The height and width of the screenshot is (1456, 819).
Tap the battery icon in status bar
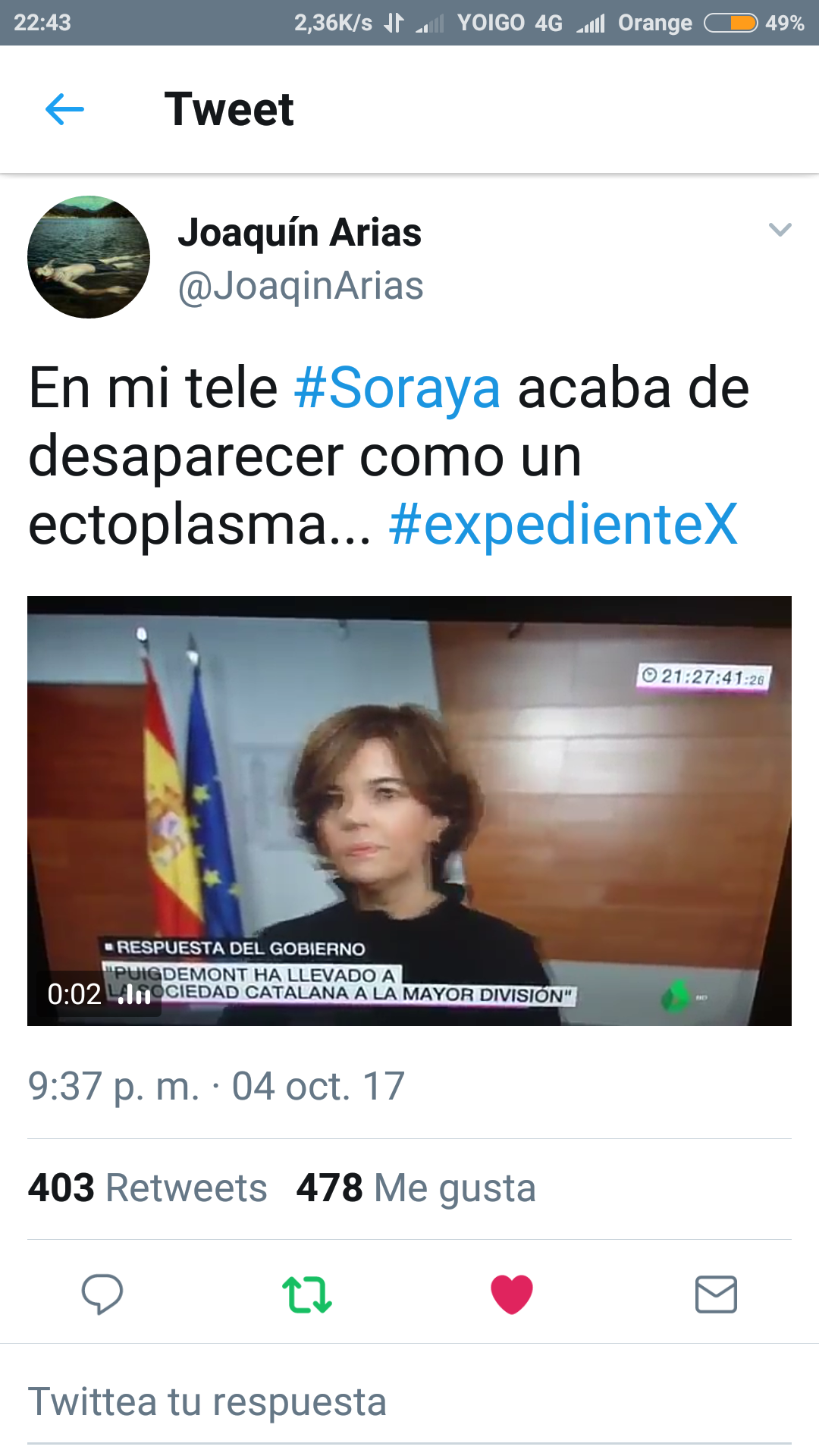pyautogui.click(x=731, y=23)
